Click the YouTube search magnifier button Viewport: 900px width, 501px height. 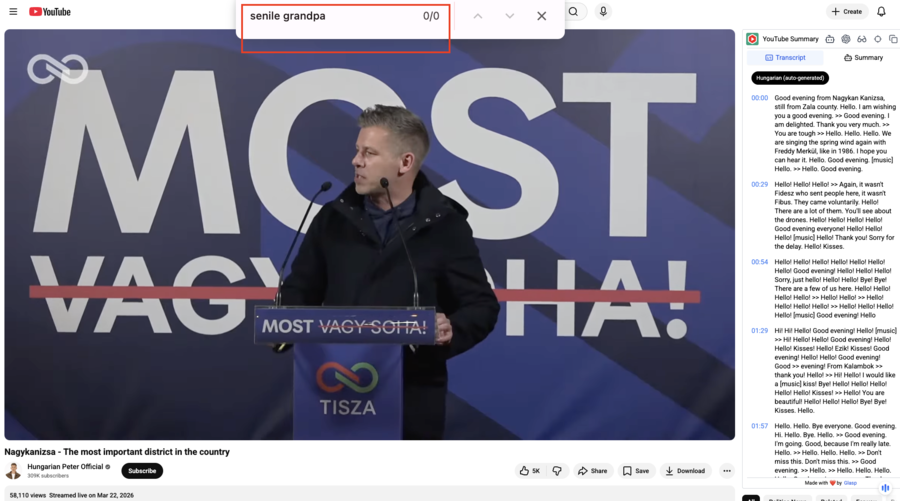[573, 11]
